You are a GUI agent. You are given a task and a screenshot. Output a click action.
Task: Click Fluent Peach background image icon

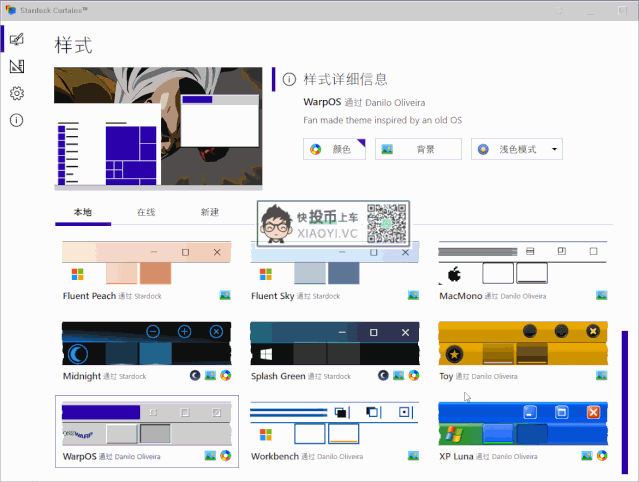(x=225, y=295)
